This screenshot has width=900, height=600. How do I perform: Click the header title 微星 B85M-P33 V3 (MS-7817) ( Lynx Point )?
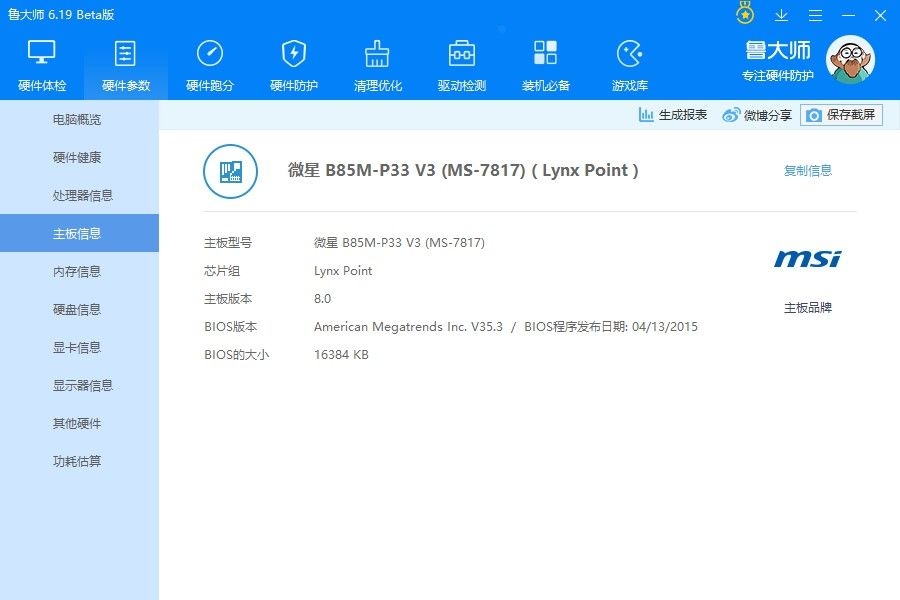[x=463, y=171]
